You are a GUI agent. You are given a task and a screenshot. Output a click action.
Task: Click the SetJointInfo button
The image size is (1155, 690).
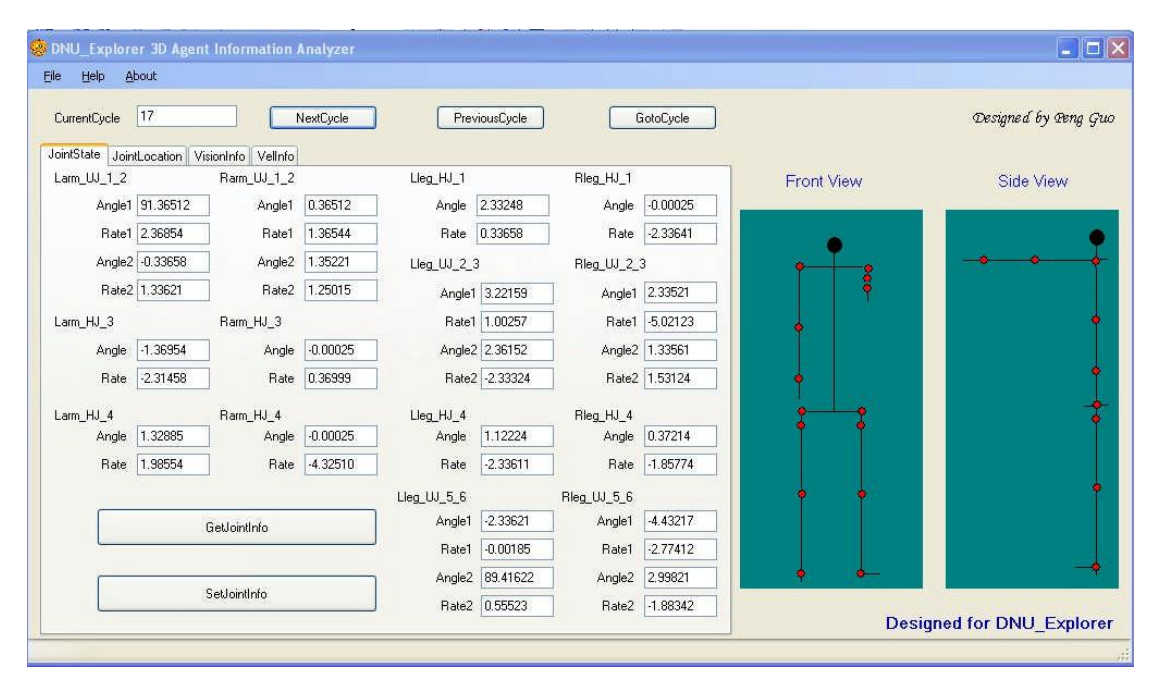coord(236,594)
